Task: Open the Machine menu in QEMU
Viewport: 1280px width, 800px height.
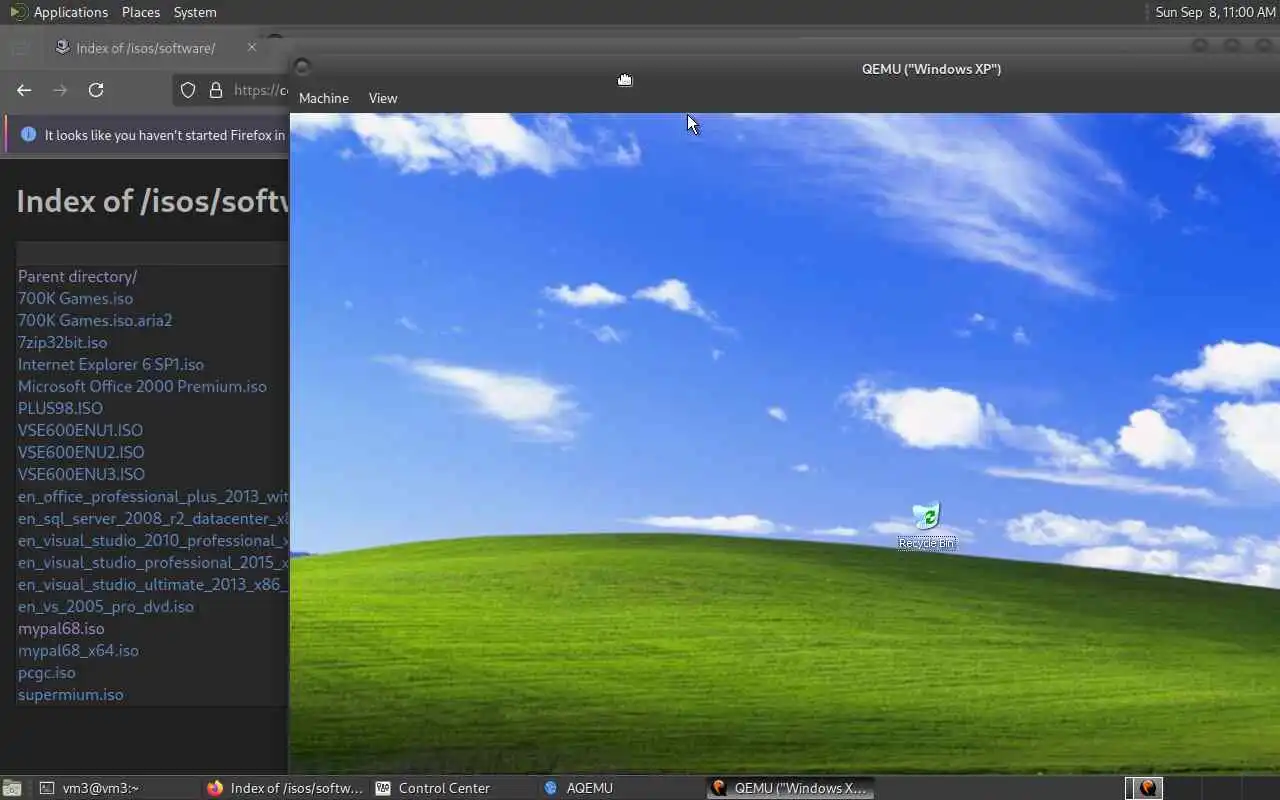Action: (324, 98)
